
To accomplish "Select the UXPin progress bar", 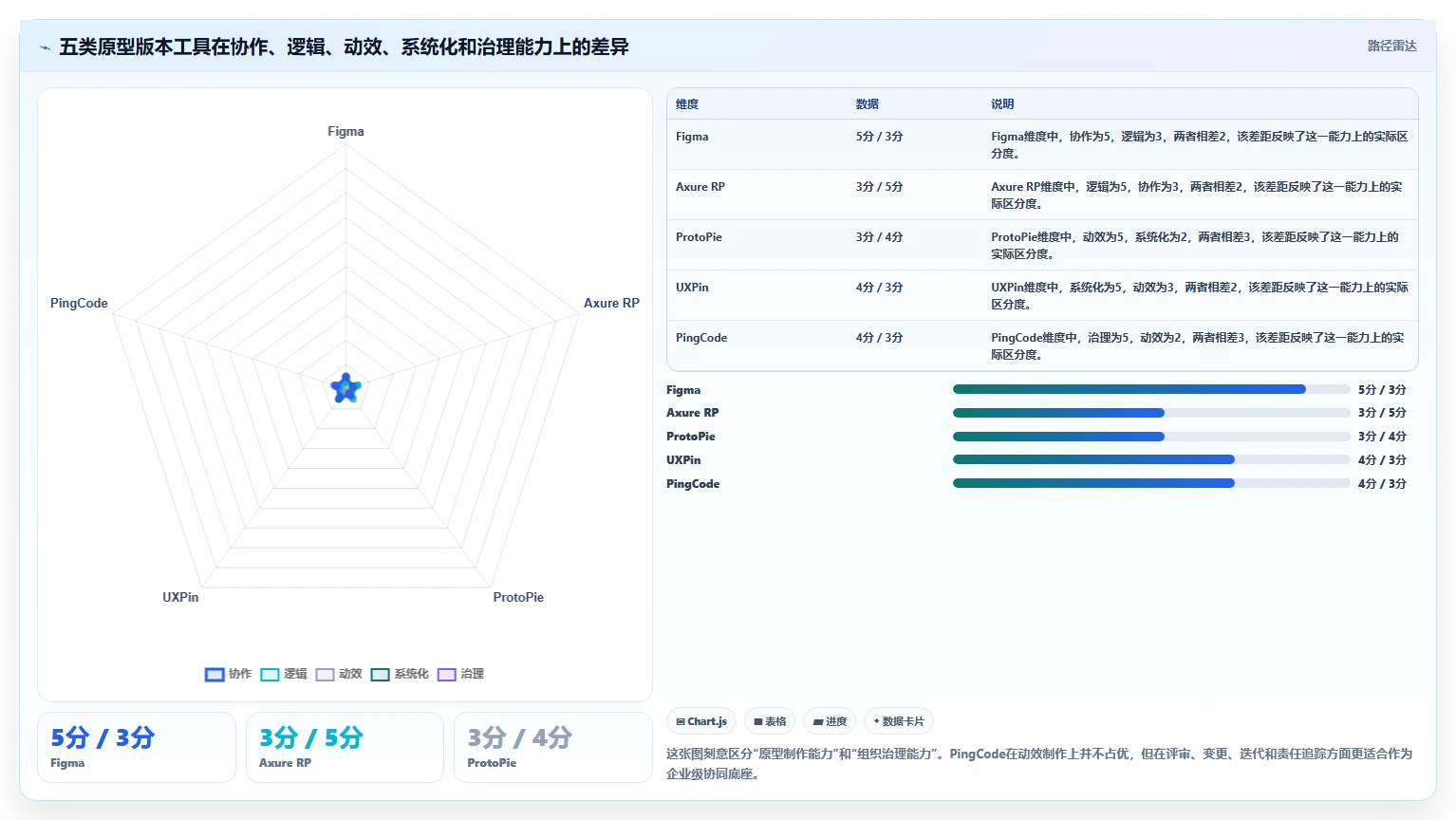I will (x=1151, y=459).
